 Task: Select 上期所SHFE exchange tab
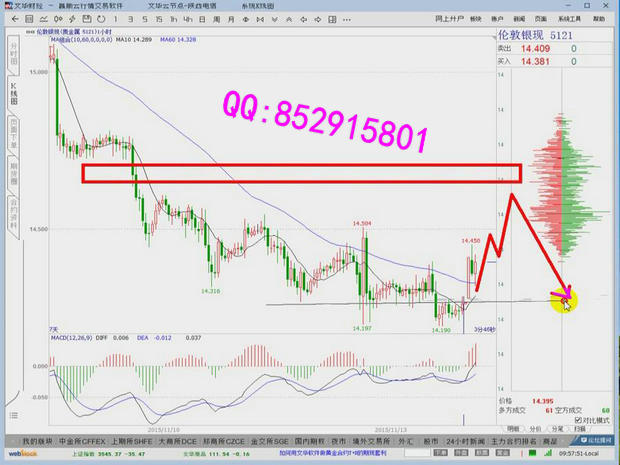(129, 440)
